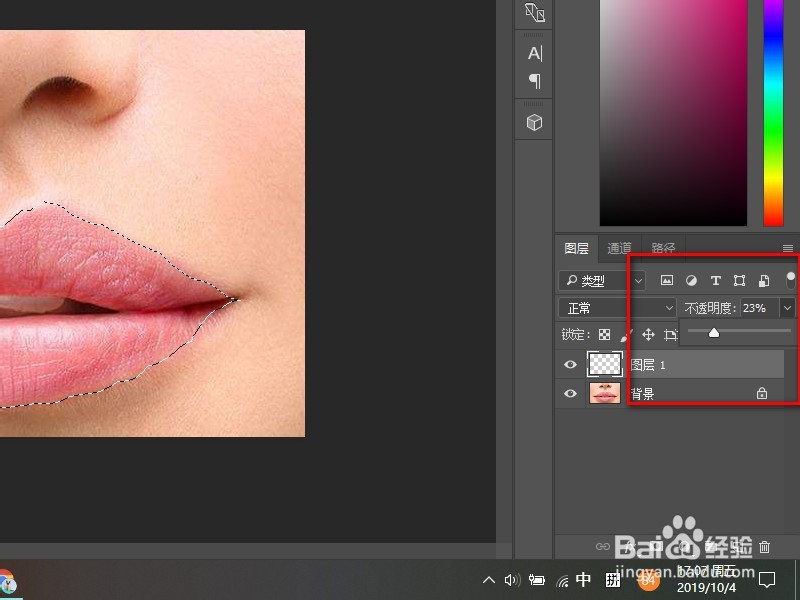
Task: Show hidden tray icons chevron
Action: click(x=488, y=580)
